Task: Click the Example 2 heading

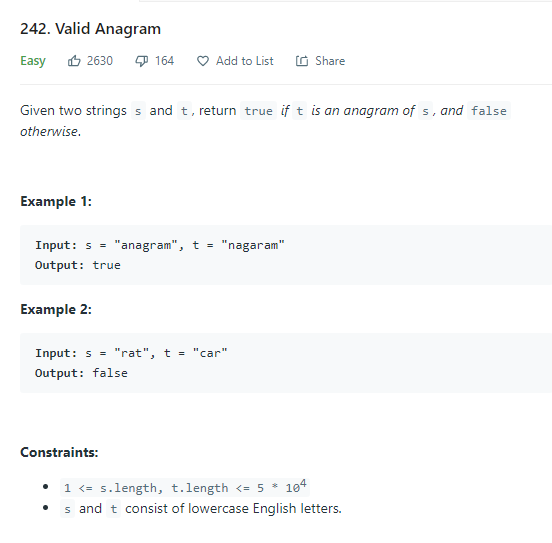Action: 56,309
